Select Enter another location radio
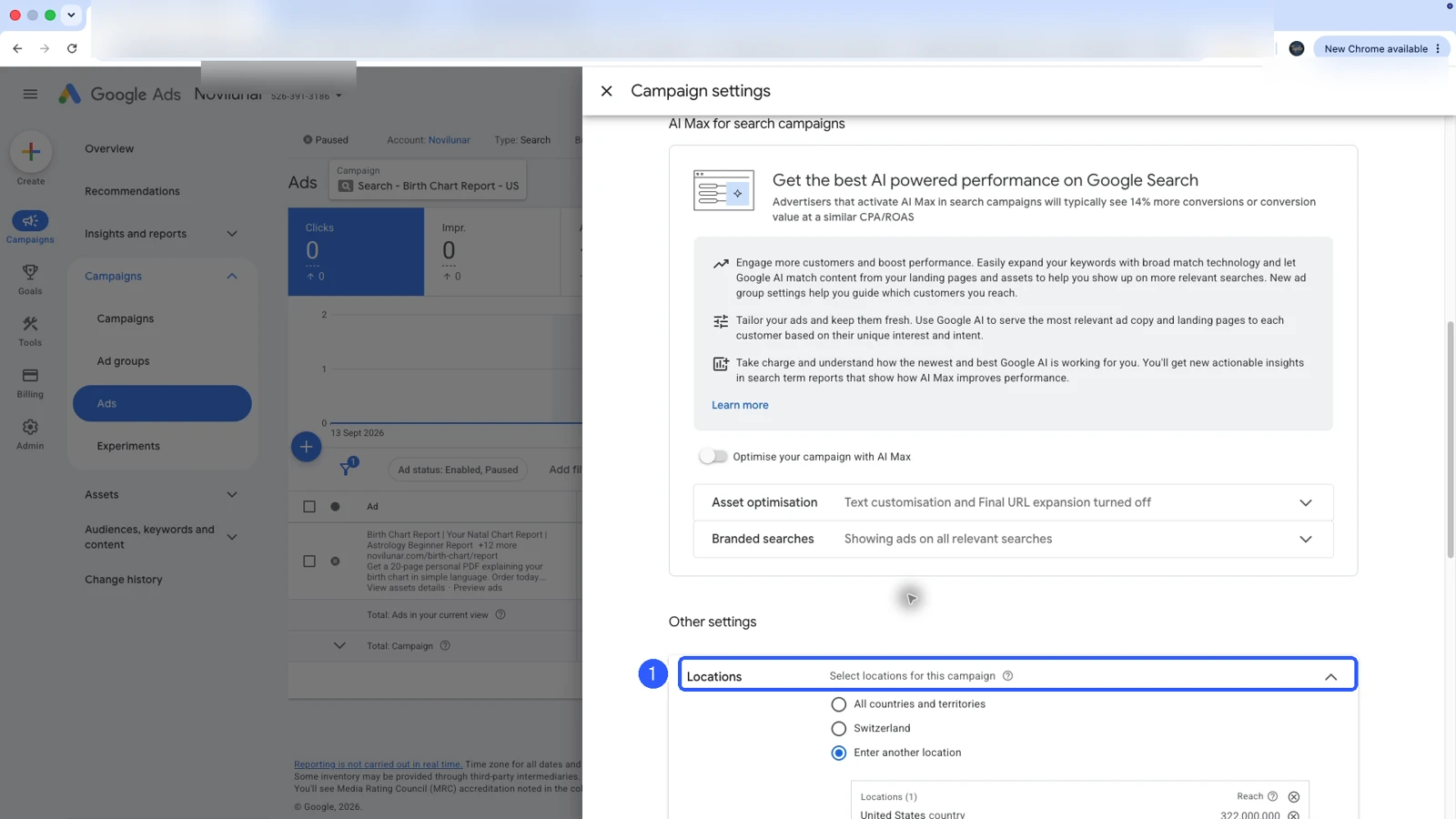The width and height of the screenshot is (1456, 819). click(x=839, y=753)
